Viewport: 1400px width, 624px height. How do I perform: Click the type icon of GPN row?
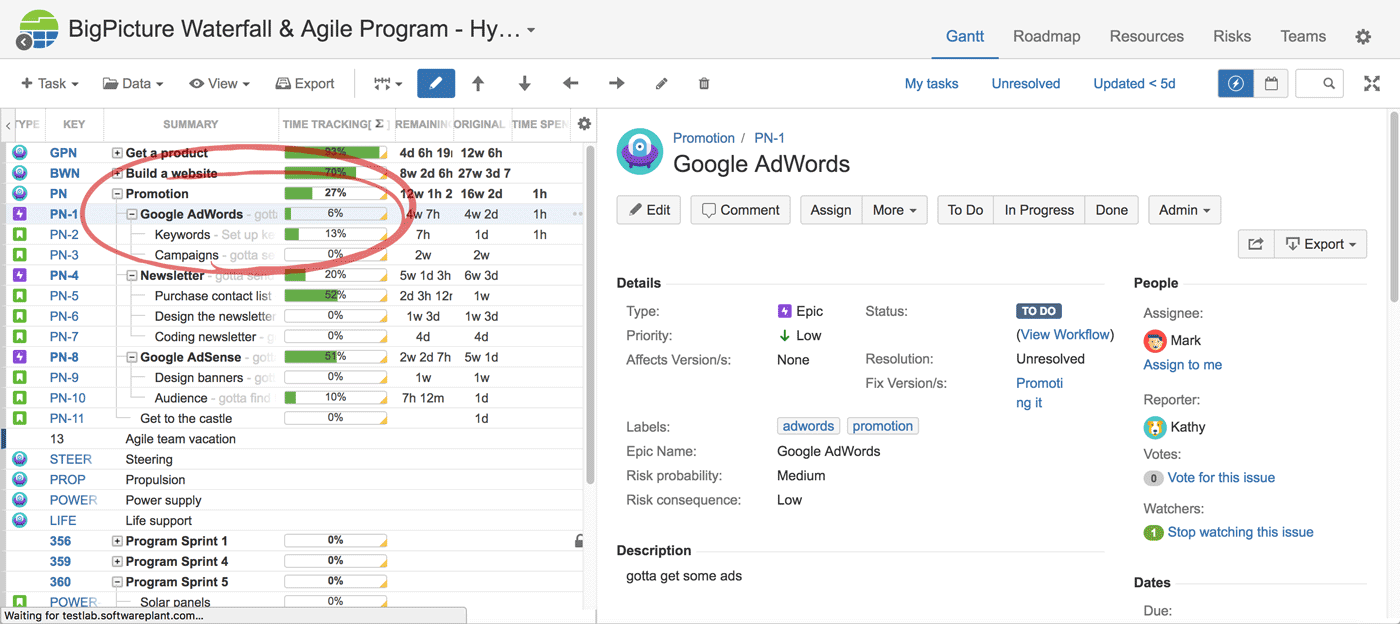click(20, 153)
